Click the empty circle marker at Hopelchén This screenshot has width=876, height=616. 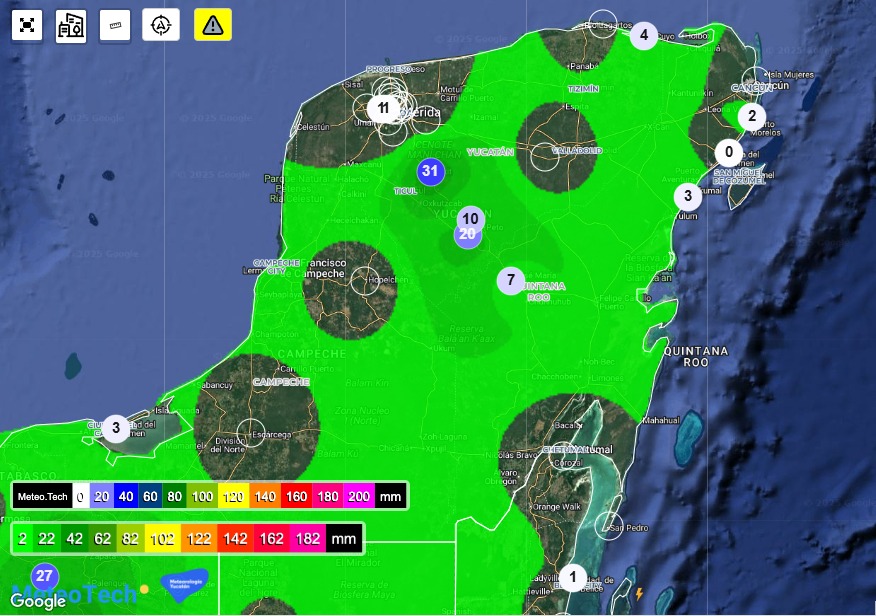(x=365, y=281)
